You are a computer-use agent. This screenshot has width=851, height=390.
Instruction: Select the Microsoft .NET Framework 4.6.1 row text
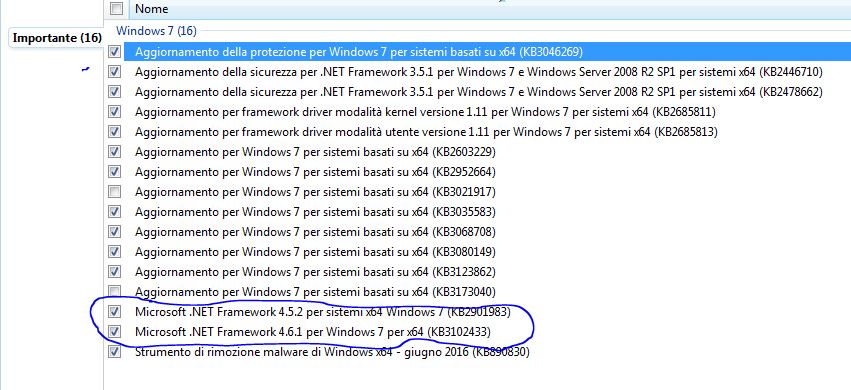313,331
